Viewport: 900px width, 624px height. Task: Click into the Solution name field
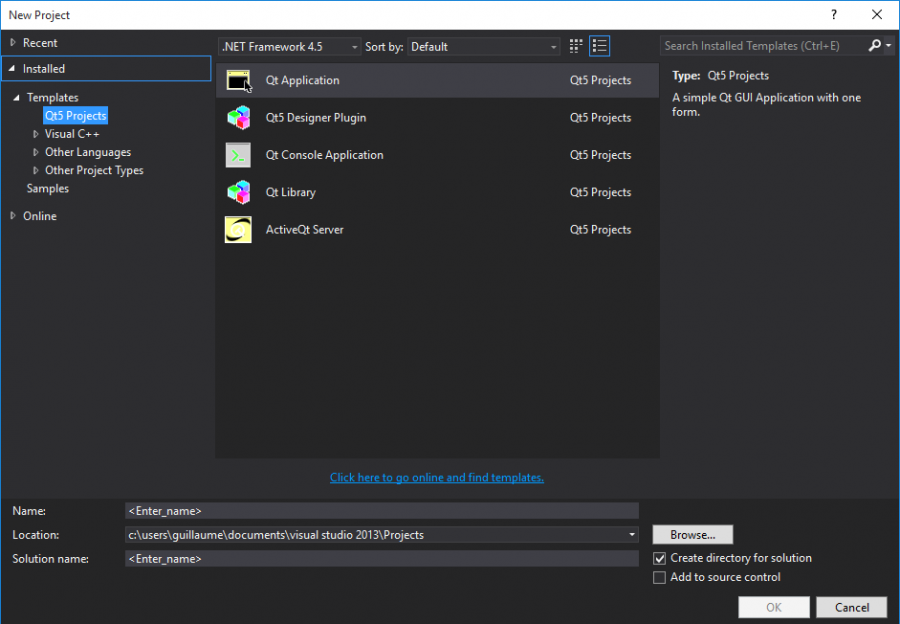[x=382, y=559]
